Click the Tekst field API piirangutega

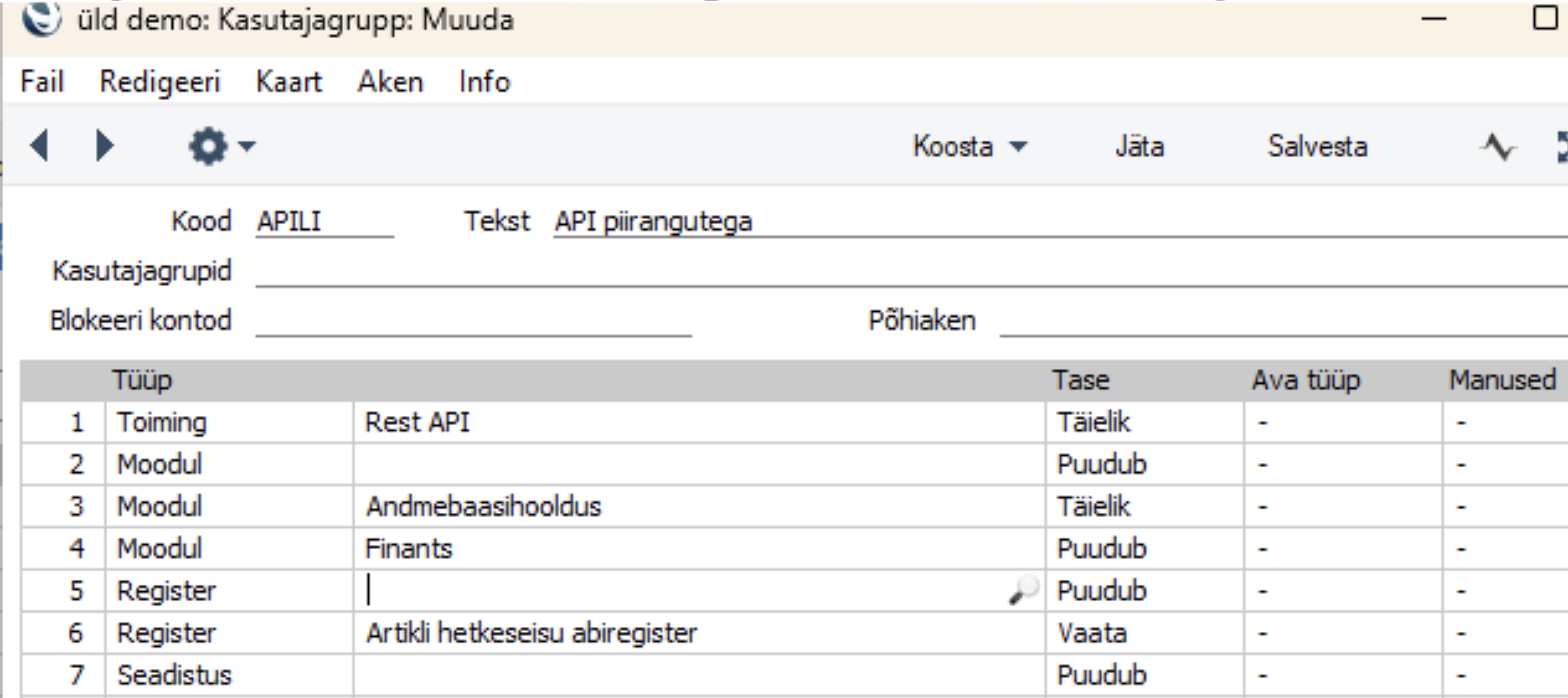click(x=992, y=222)
